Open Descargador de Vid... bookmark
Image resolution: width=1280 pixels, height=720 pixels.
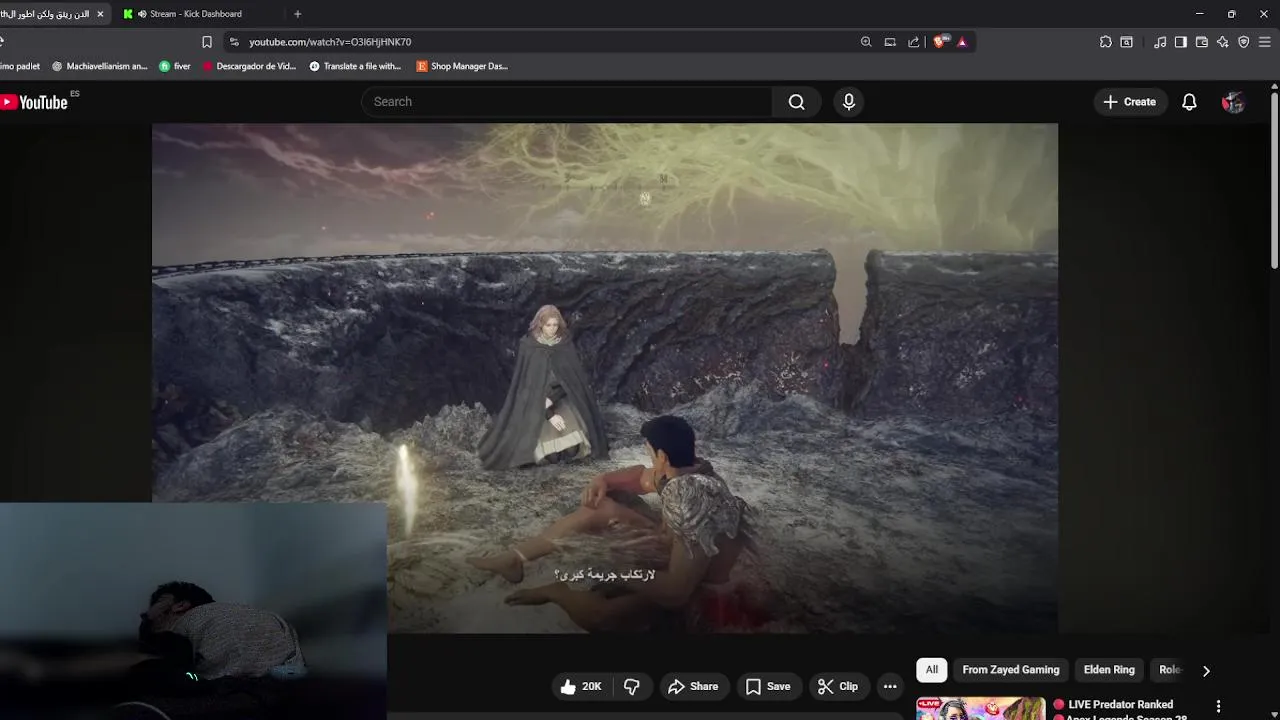pos(249,66)
